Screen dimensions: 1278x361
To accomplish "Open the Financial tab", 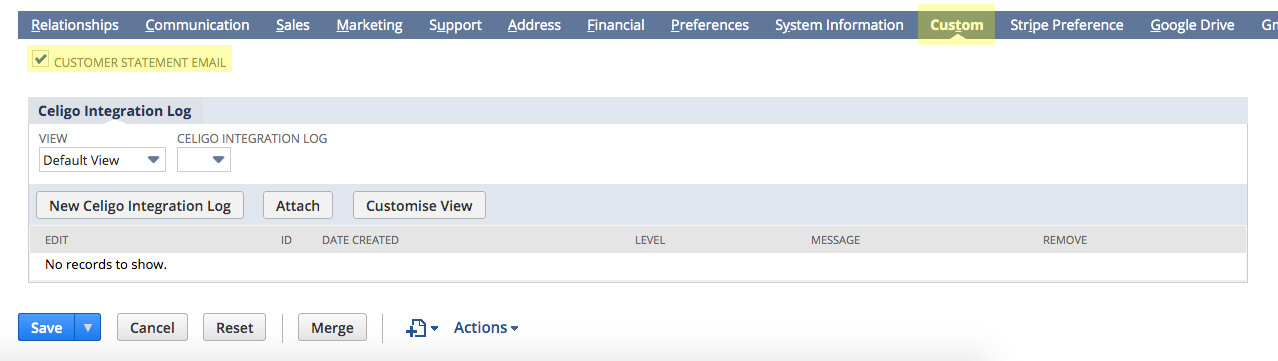I will (616, 25).
